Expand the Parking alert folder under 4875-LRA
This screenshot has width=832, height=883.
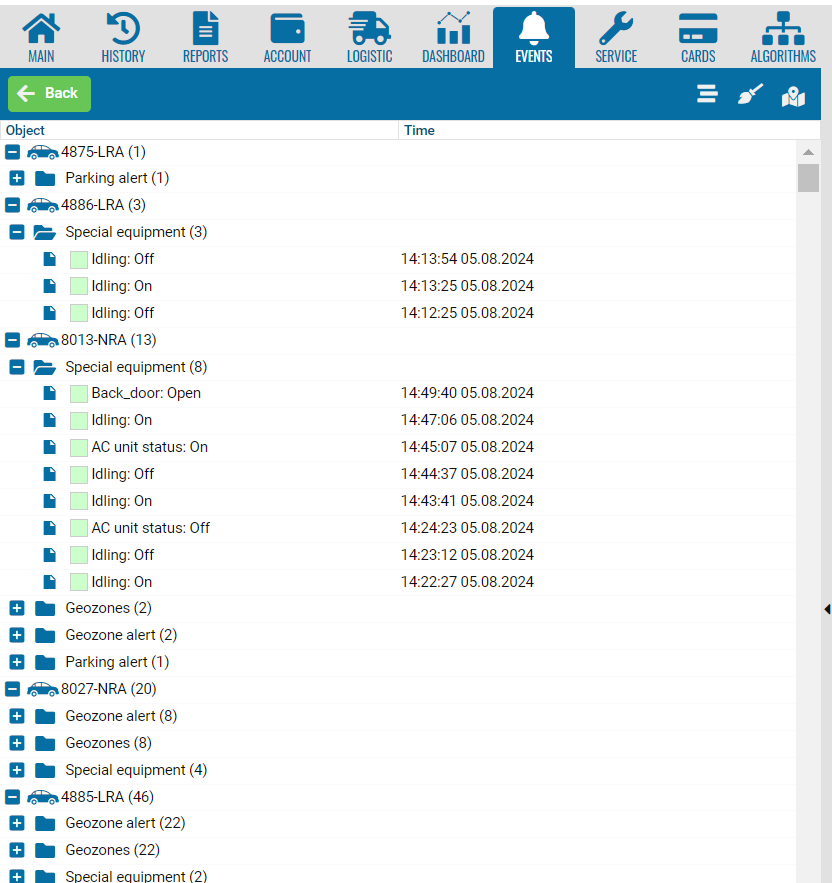pos(17,179)
